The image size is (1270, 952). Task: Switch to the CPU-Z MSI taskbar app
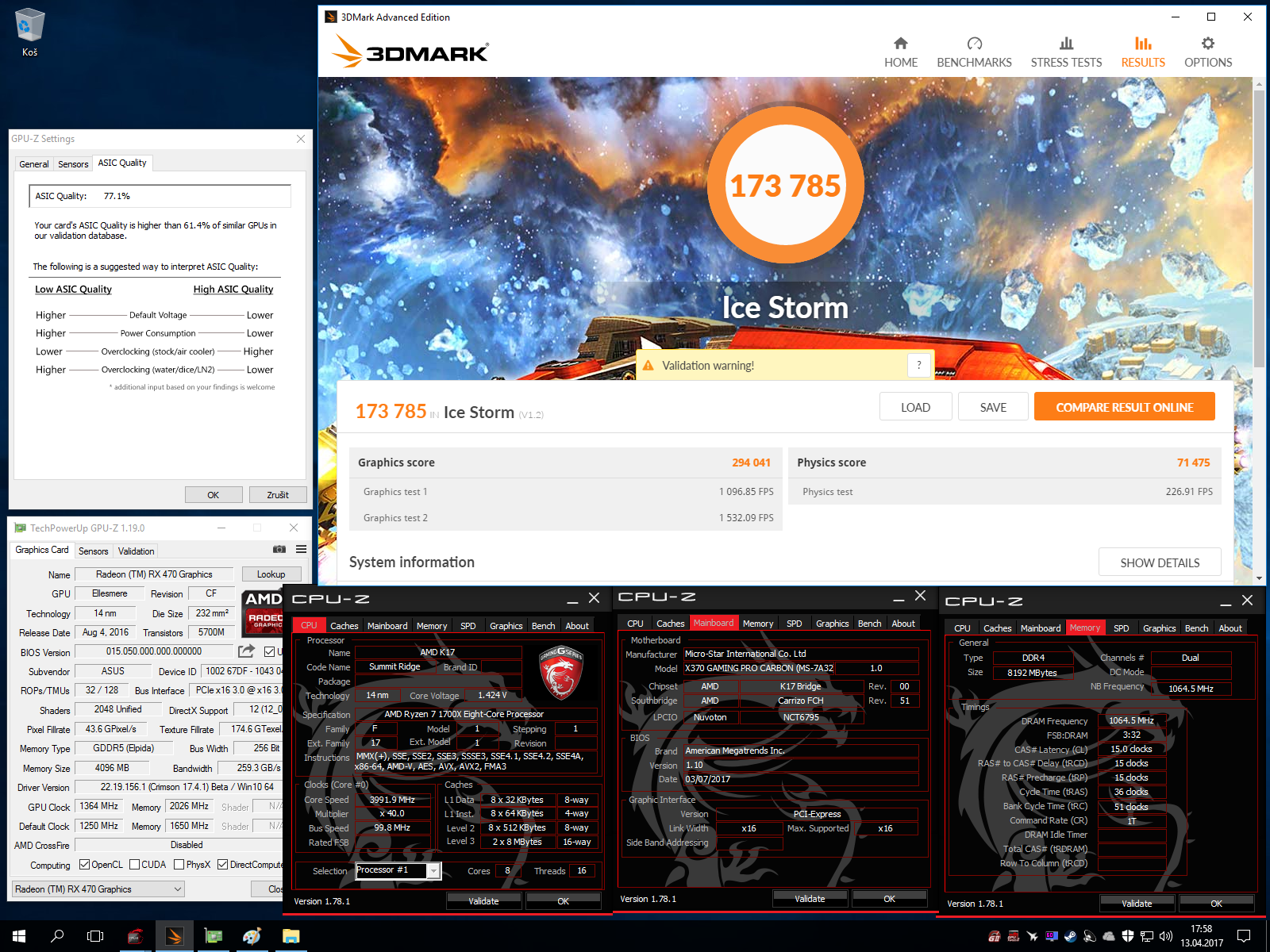pyautogui.click(x=135, y=936)
